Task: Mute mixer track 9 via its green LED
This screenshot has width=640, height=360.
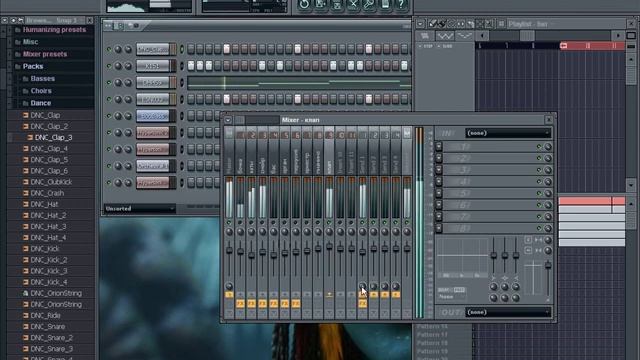Action: [329, 222]
